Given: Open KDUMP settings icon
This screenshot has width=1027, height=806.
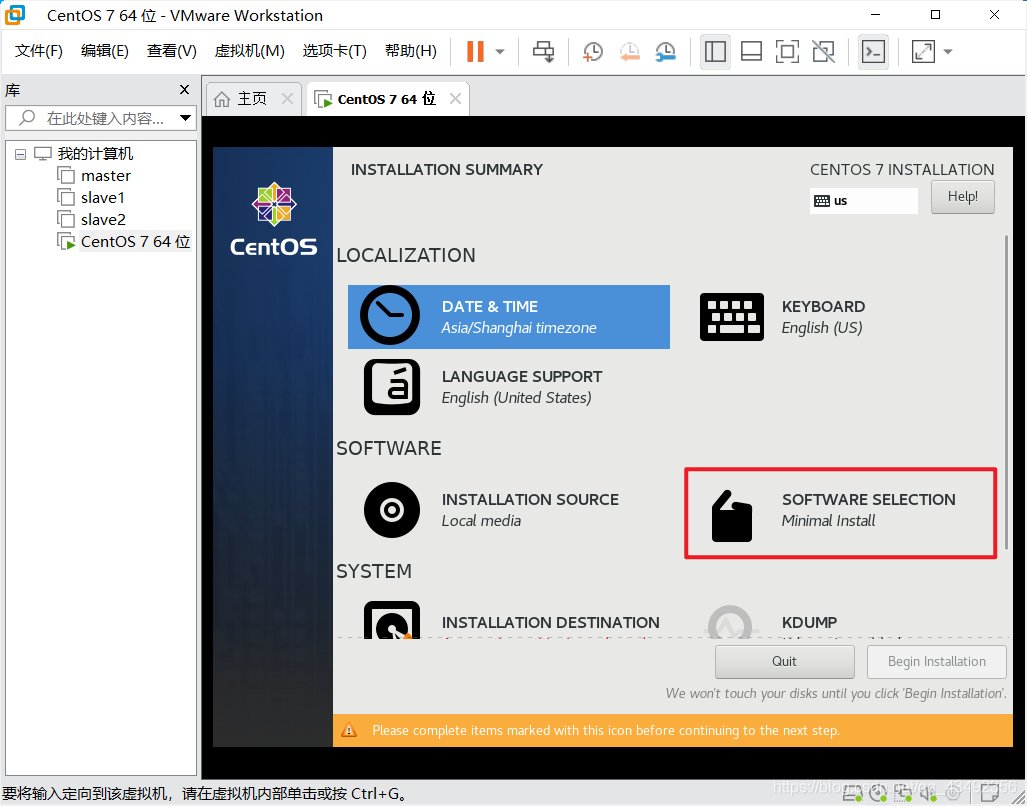Looking at the screenshot, I should pyautogui.click(x=730, y=622).
